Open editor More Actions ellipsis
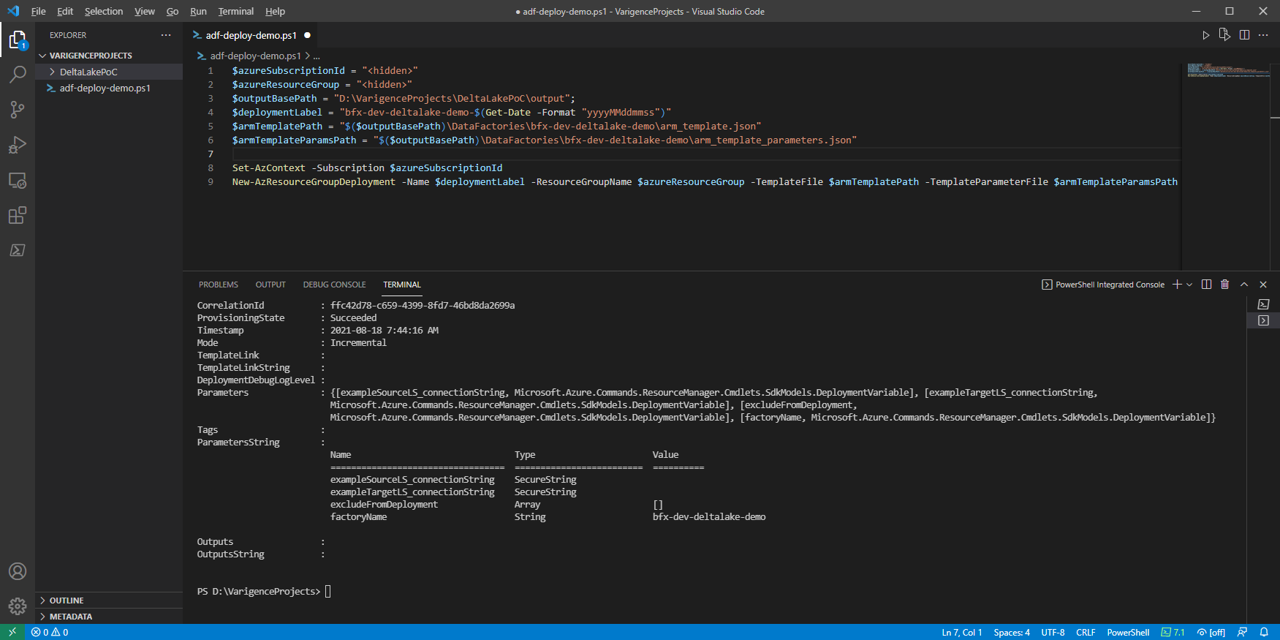 [1263, 35]
